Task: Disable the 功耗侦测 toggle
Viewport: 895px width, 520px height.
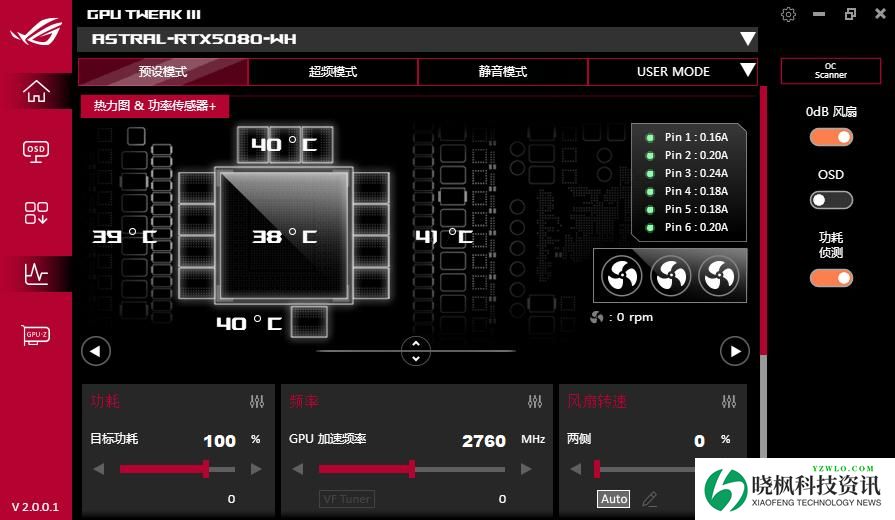Action: 831,278
